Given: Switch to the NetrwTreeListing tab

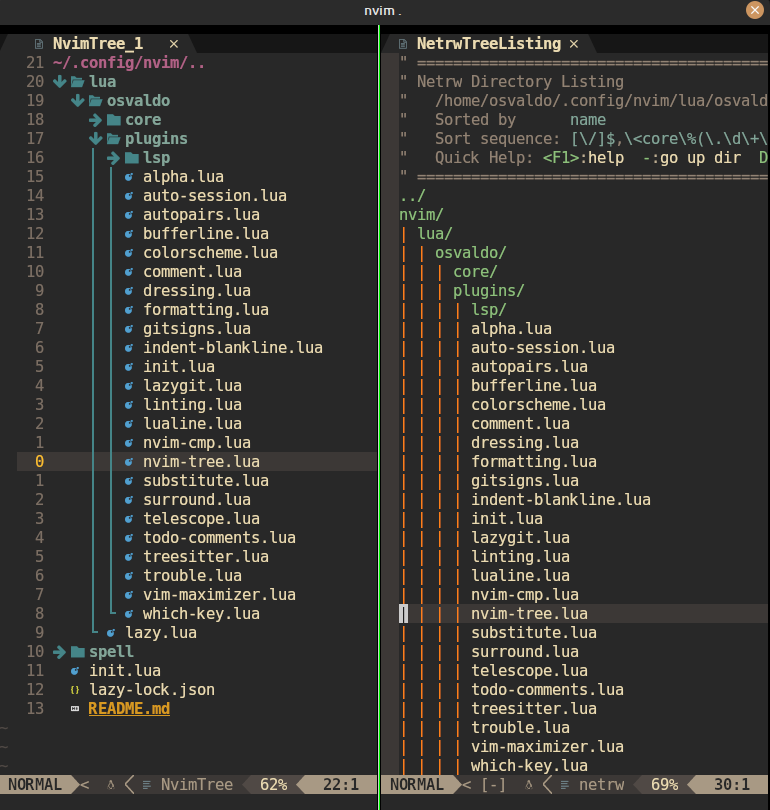Looking at the screenshot, I should pos(489,44).
